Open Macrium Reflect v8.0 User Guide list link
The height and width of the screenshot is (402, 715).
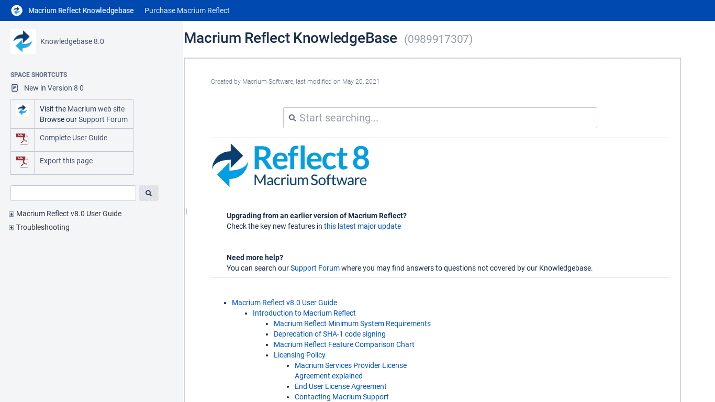pos(285,303)
